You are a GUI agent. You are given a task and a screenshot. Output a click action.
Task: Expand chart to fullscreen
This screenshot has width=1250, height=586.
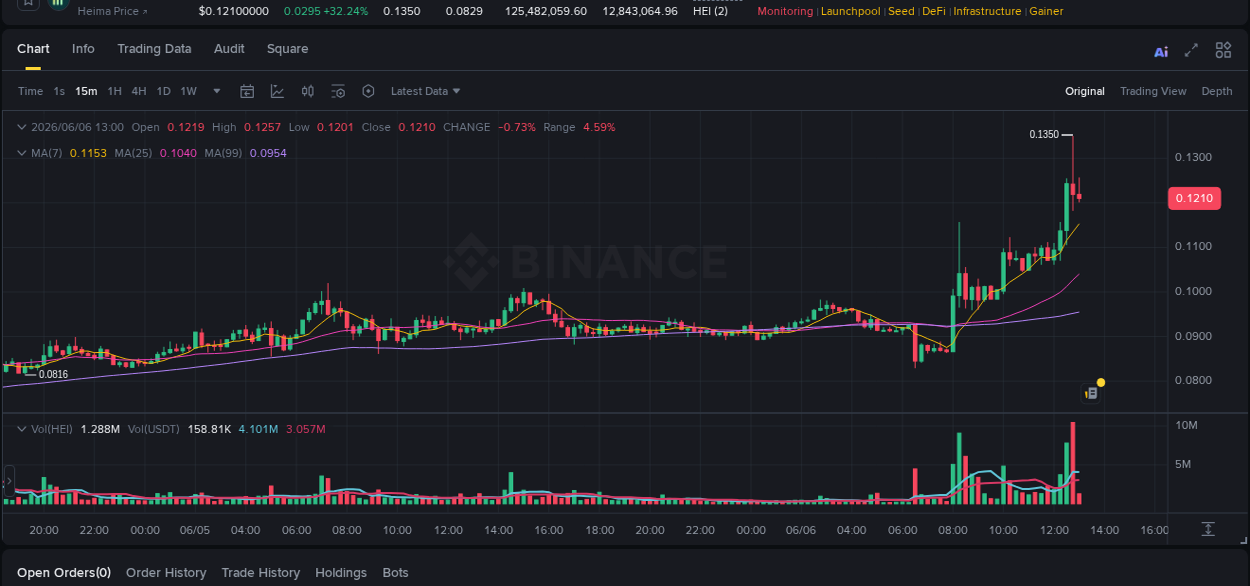coord(1191,50)
